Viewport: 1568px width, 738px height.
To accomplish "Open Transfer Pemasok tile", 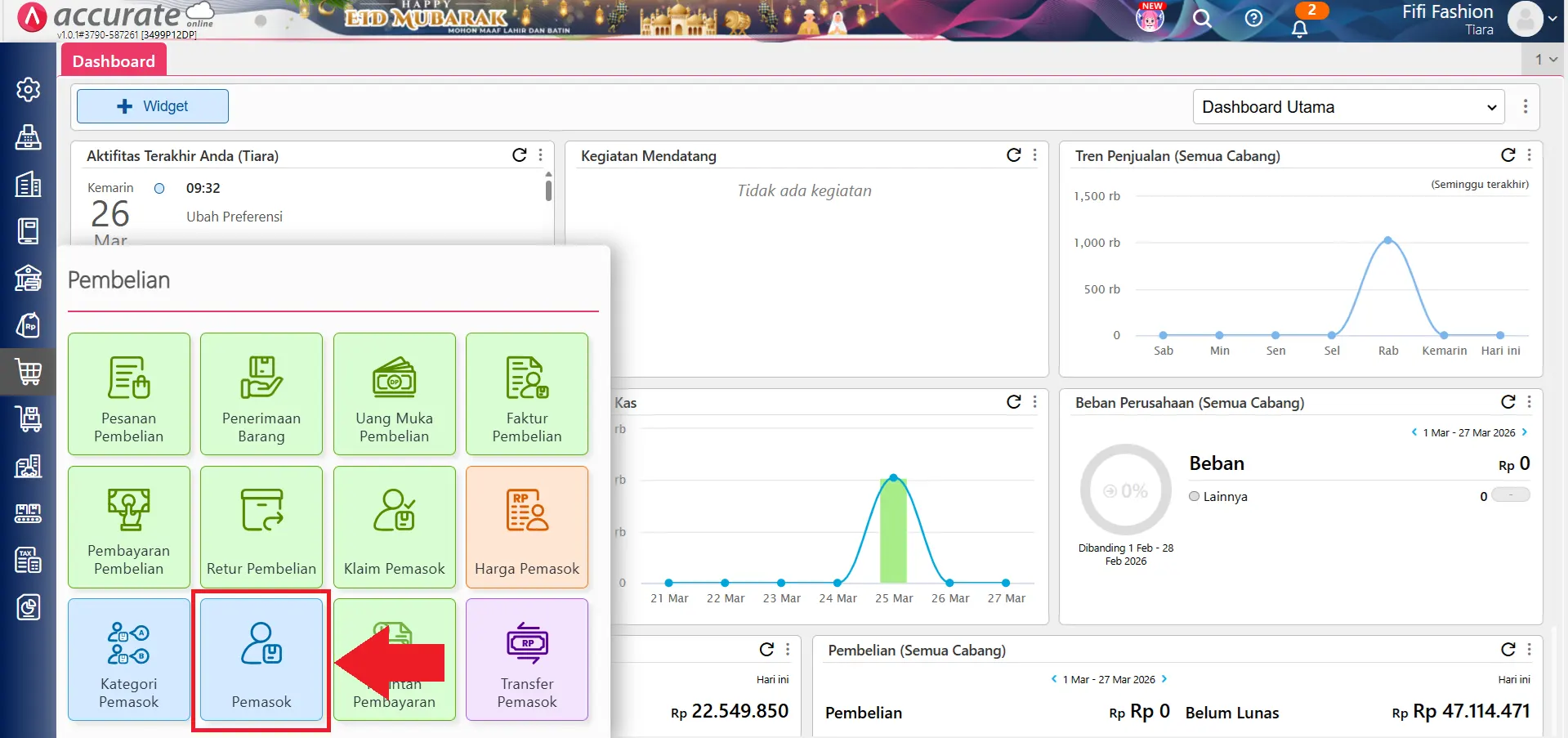I will (527, 660).
